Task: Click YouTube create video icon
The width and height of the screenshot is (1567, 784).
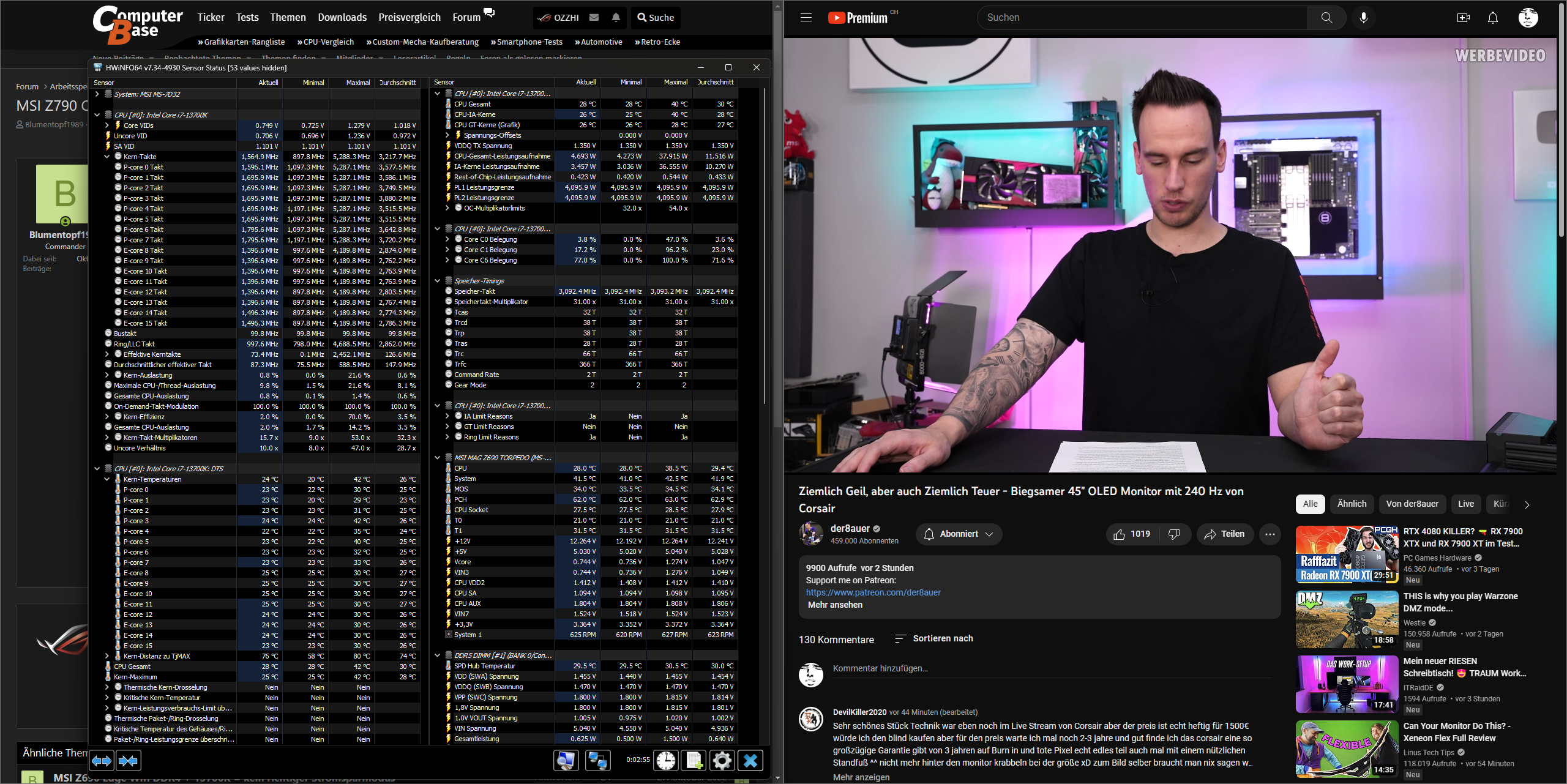Action: (x=1464, y=18)
